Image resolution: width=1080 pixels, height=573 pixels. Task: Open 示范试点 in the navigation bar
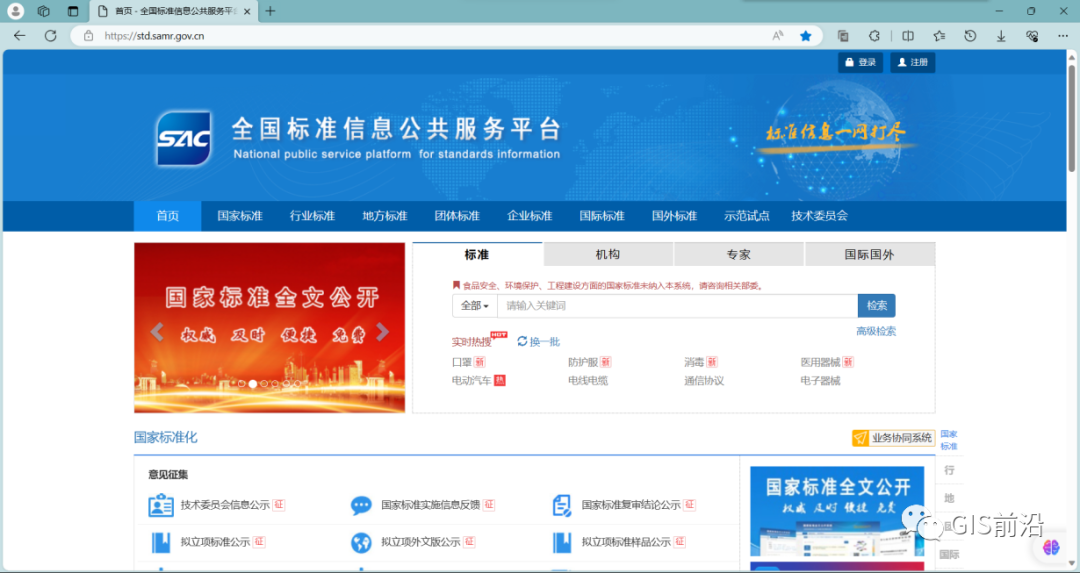(x=747, y=216)
